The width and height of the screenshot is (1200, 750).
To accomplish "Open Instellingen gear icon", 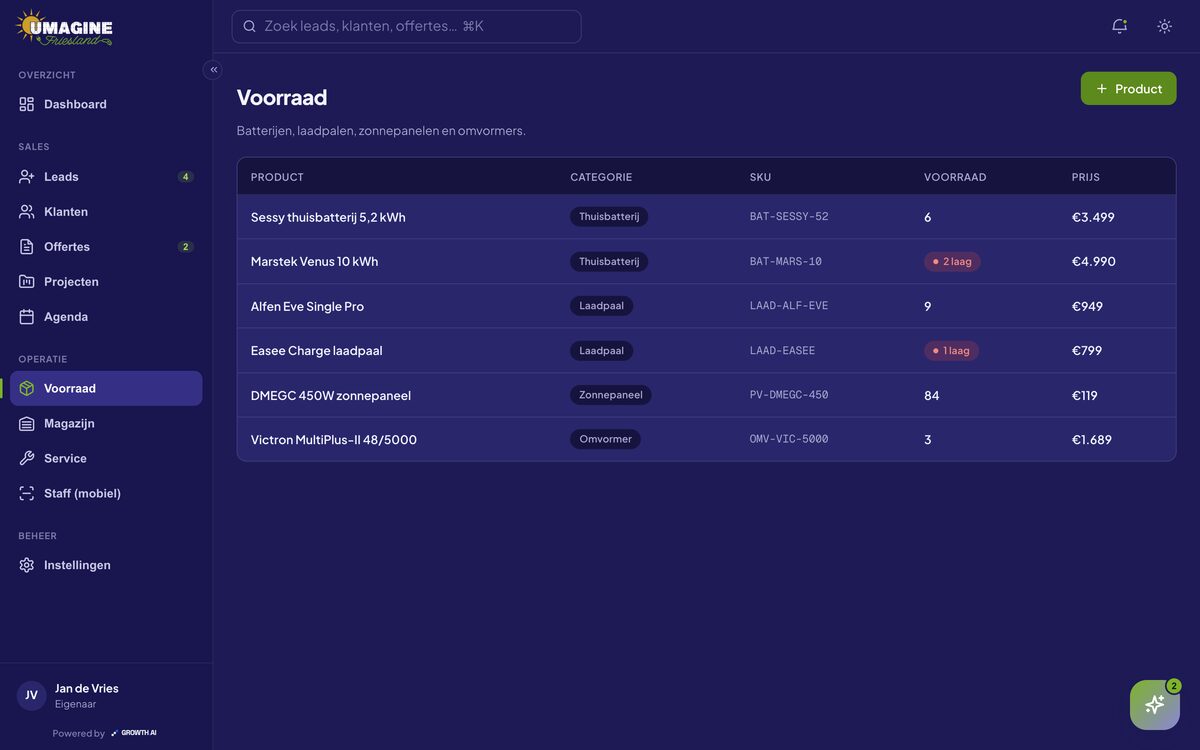I will pos(27,565).
